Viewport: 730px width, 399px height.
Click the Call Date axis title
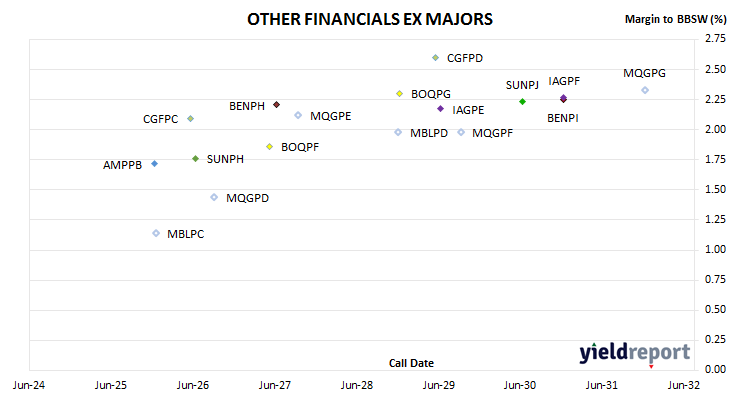tap(412, 363)
